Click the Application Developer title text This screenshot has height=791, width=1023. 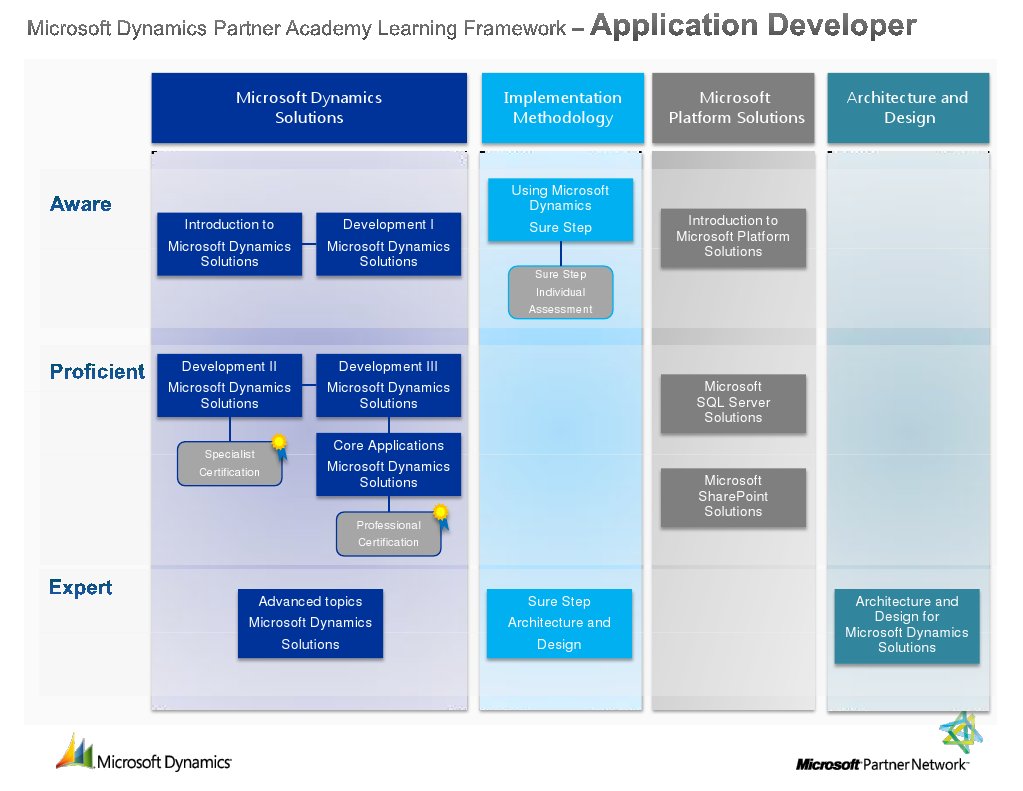click(754, 26)
